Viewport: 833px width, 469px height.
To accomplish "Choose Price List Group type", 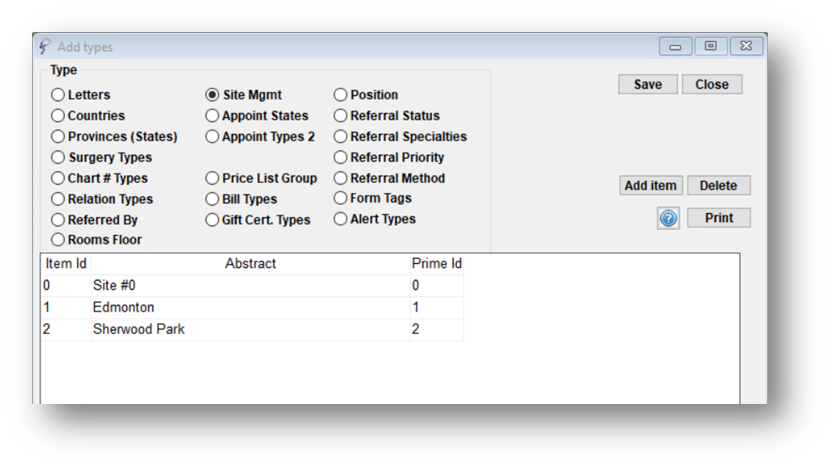I will coord(212,178).
